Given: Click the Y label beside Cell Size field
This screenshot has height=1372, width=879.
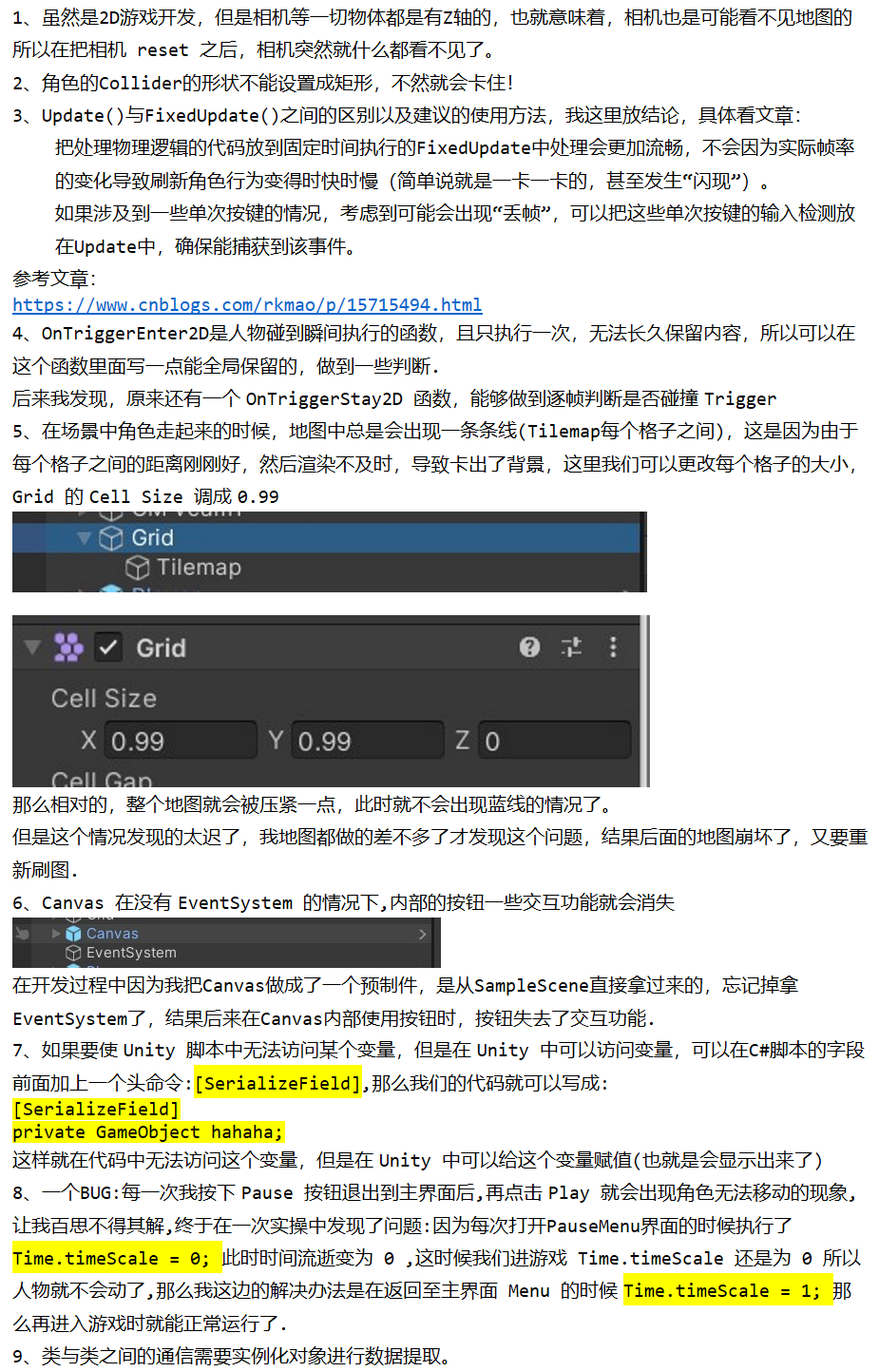Looking at the screenshot, I should tap(276, 741).
